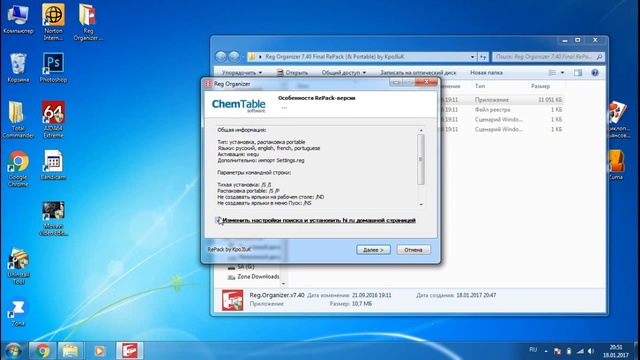Screen dimensions: 640x360
Task: Refresh the Explorer address bar location
Action: click(483, 57)
